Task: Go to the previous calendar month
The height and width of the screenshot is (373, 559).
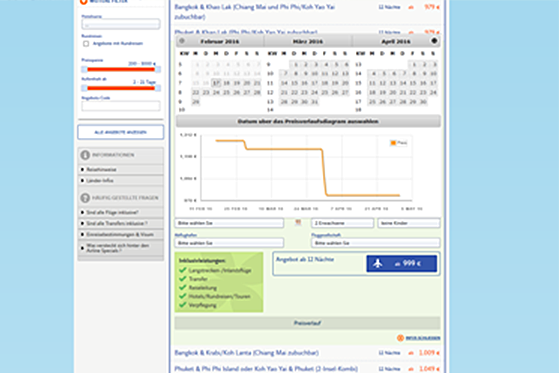Action: coord(182,41)
